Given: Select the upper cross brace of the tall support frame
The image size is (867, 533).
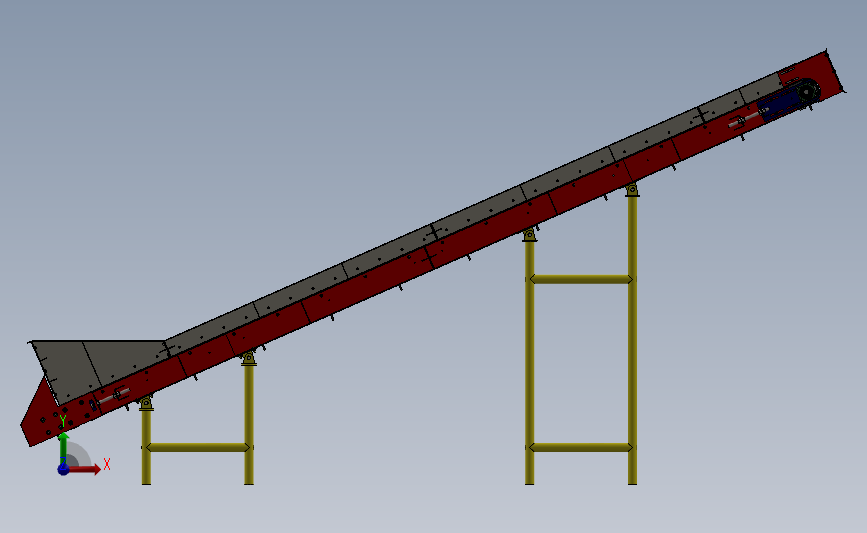Looking at the screenshot, I should [x=581, y=279].
